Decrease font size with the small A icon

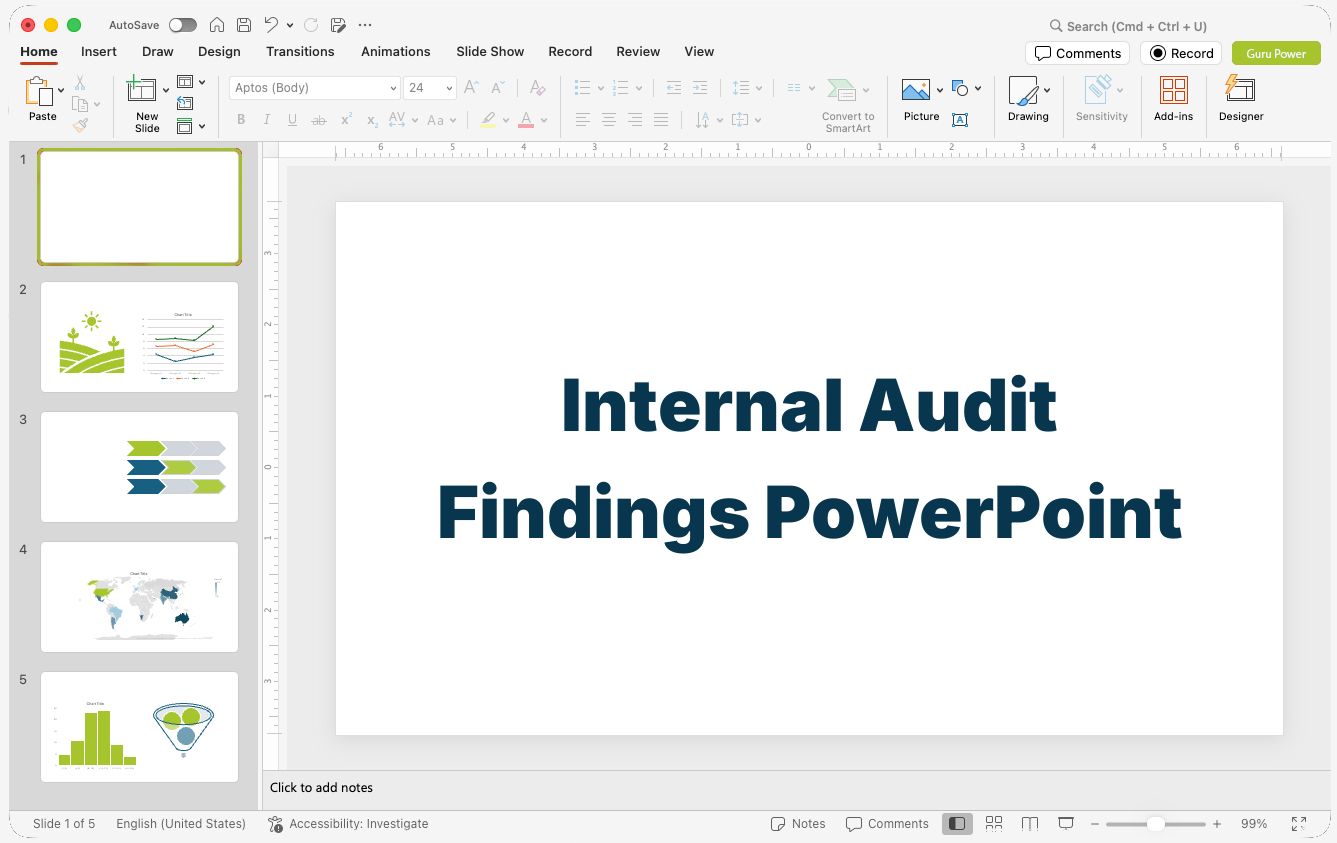[498, 88]
